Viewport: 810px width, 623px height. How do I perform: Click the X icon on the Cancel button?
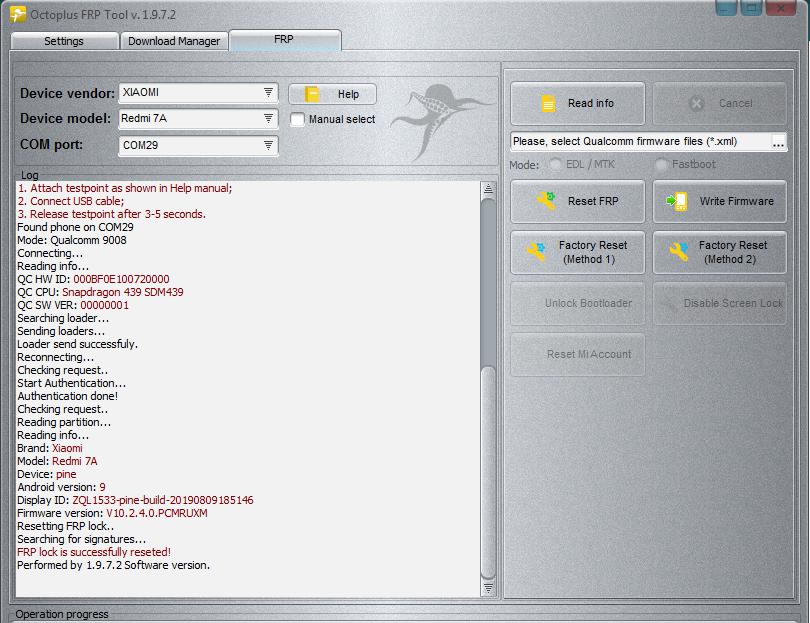pyautogui.click(x=696, y=103)
